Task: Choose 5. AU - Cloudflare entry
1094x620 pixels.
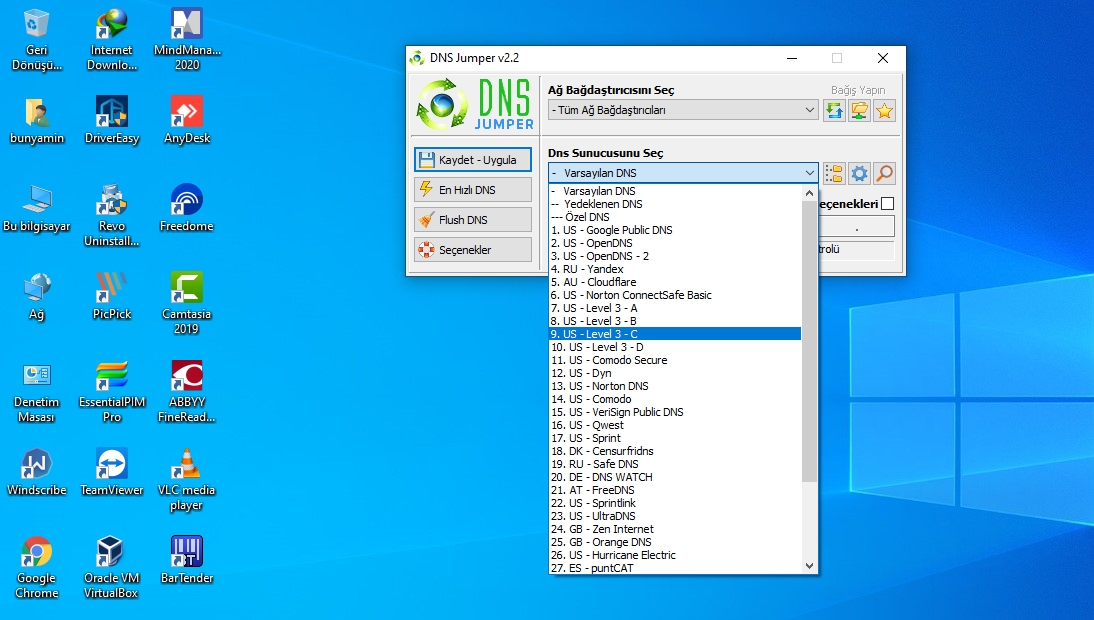Action: (675, 282)
